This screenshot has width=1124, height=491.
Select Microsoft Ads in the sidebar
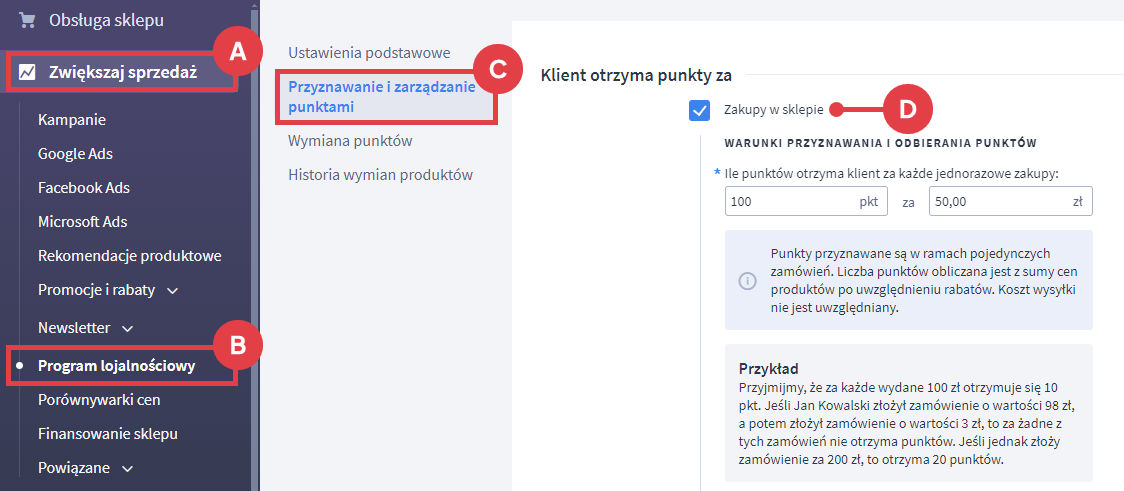point(82,221)
